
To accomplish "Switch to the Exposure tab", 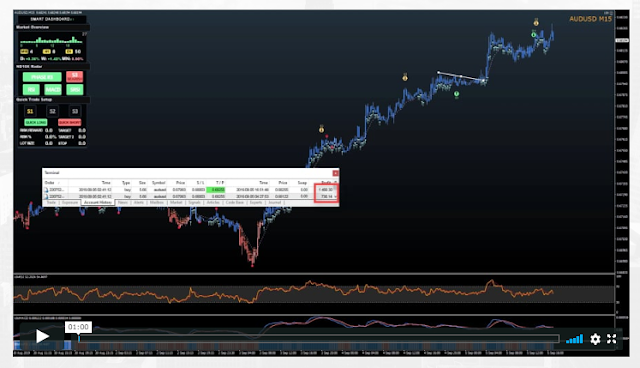I will click(70, 202).
